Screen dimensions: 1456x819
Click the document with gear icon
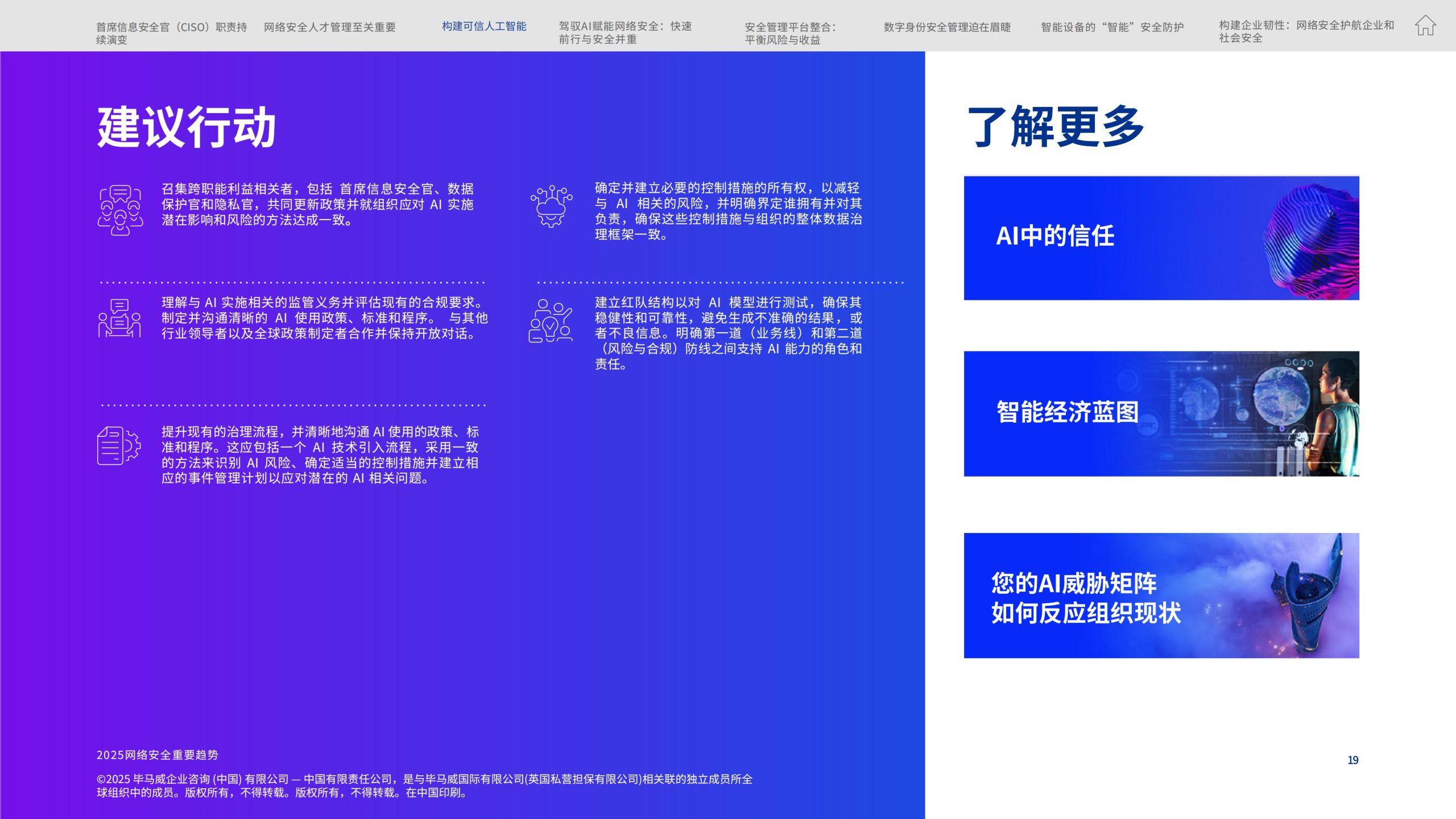(x=119, y=445)
